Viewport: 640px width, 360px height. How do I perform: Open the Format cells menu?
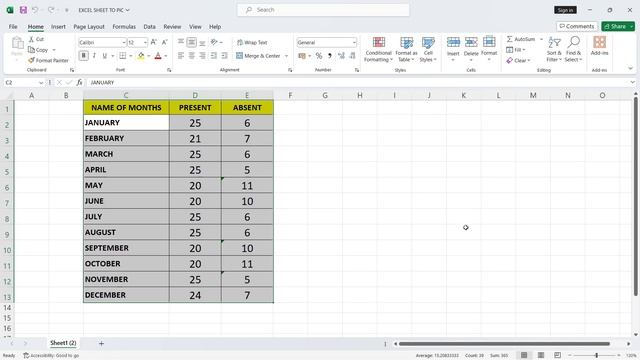(489, 49)
